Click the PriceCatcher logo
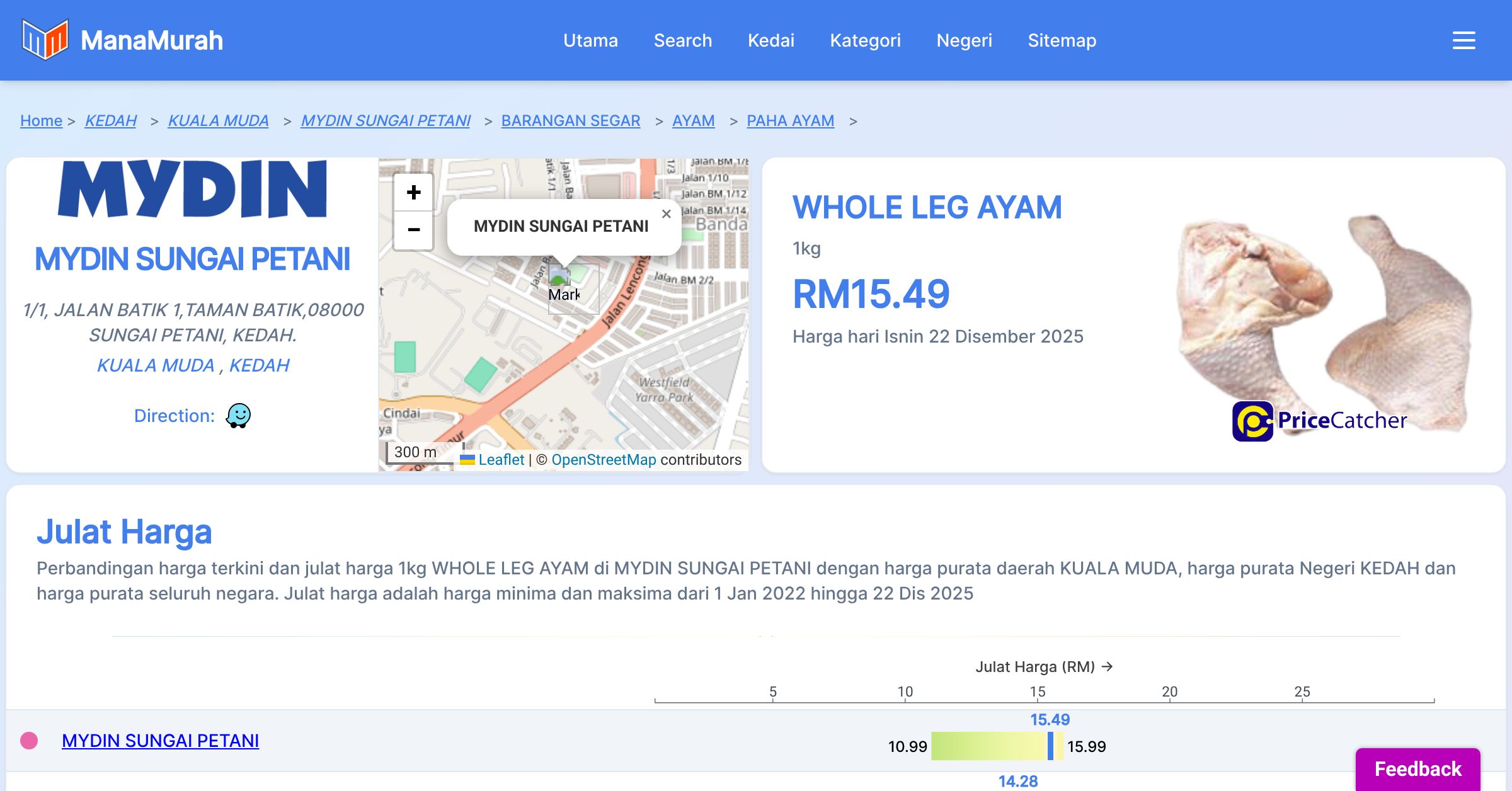This screenshot has width=1512, height=791. tap(1319, 421)
